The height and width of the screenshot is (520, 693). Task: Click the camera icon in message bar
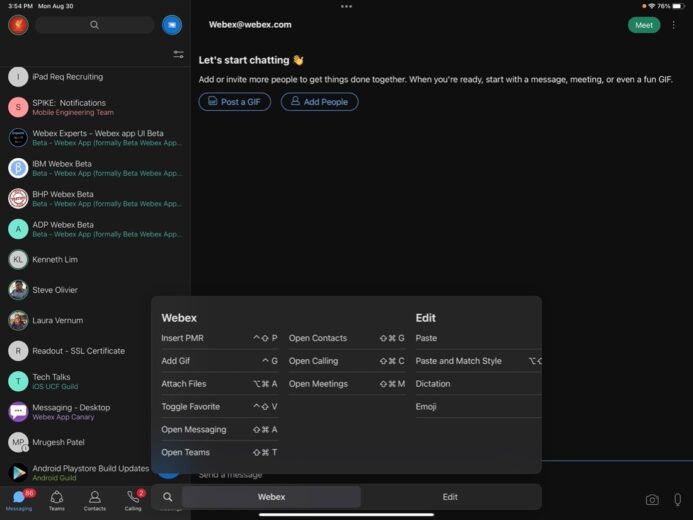tap(652, 499)
